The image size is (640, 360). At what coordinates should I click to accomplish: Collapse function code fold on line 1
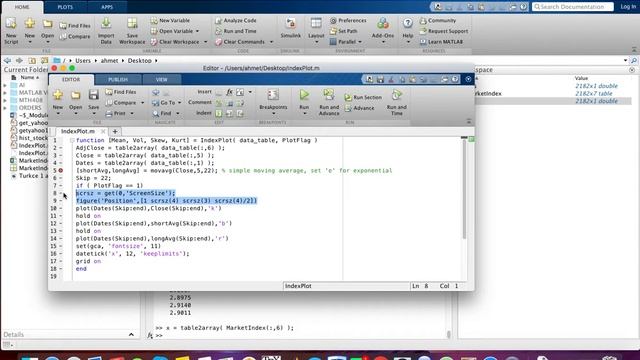72,140
